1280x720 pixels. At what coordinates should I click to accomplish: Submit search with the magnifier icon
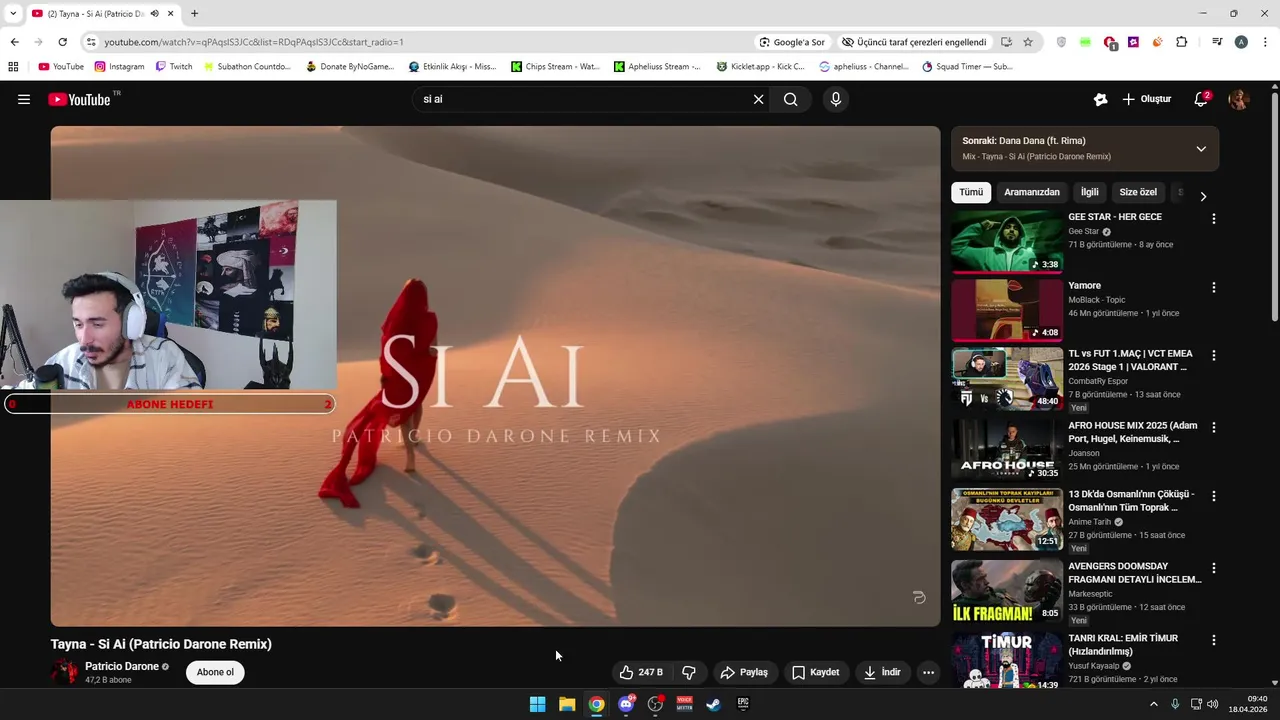[x=791, y=99]
